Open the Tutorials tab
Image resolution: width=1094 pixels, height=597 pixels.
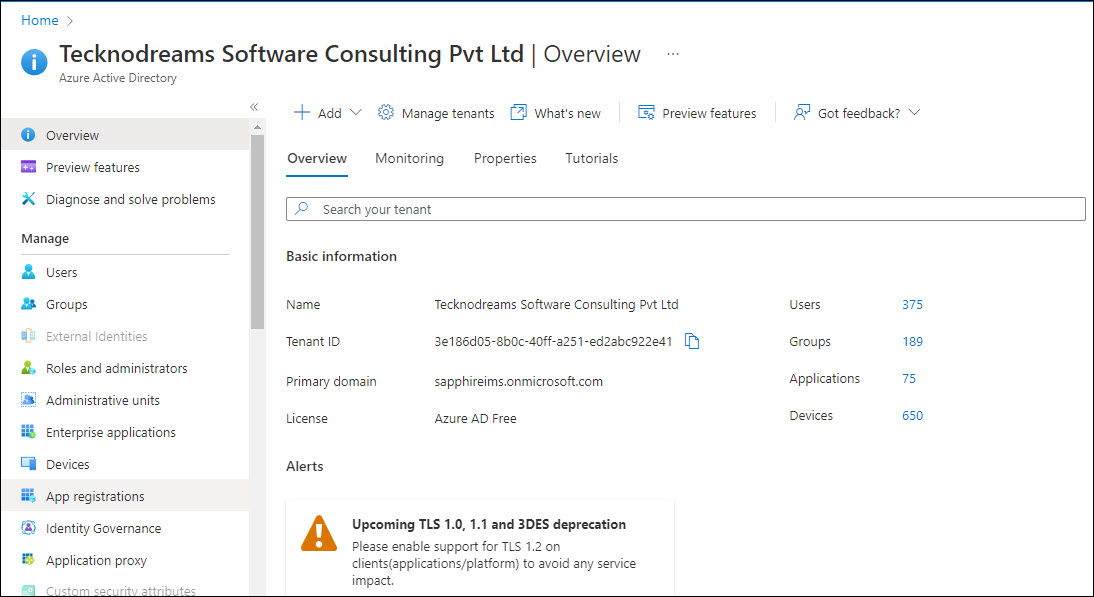click(591, 158)
